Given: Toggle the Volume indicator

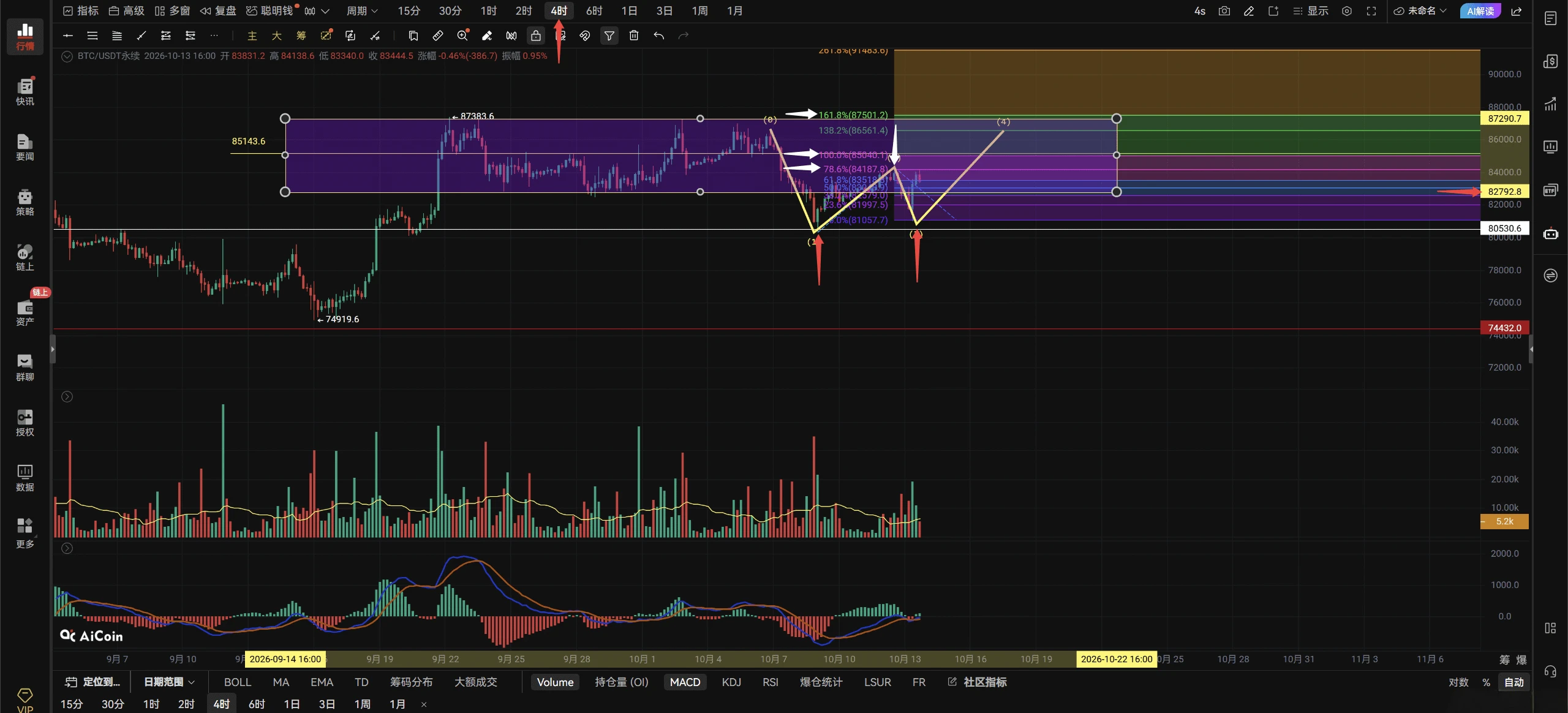Looking at the screenshot, I should tap(555, 682).
